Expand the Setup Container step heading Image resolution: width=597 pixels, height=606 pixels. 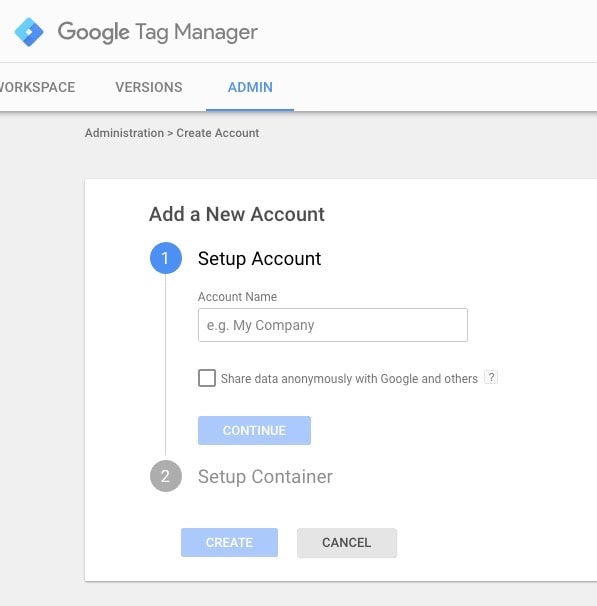265,477
